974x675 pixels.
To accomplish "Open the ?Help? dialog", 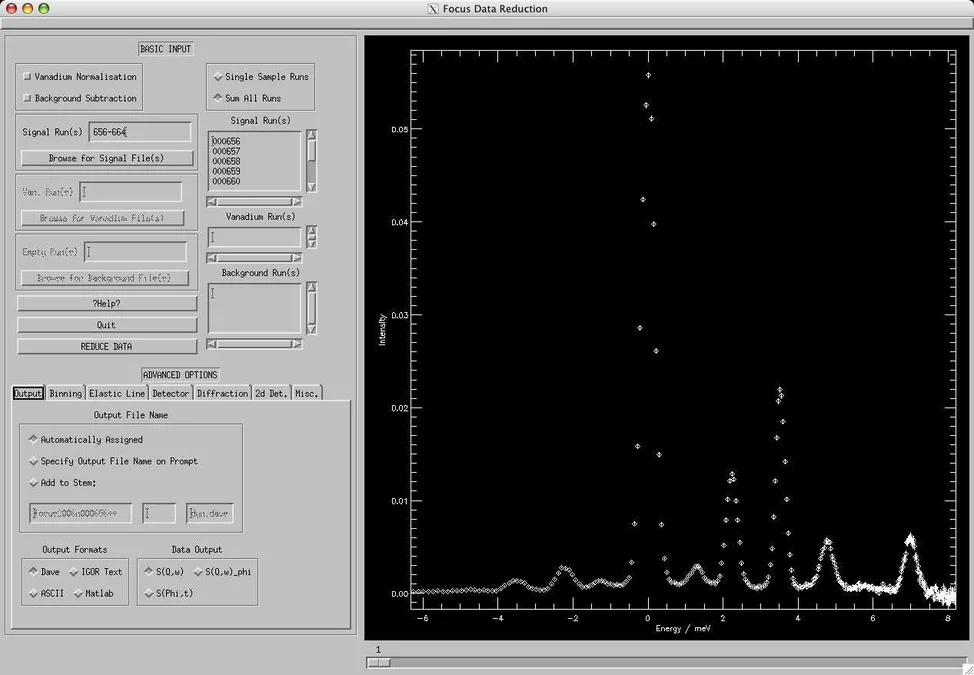I will (x=106, y=302).
